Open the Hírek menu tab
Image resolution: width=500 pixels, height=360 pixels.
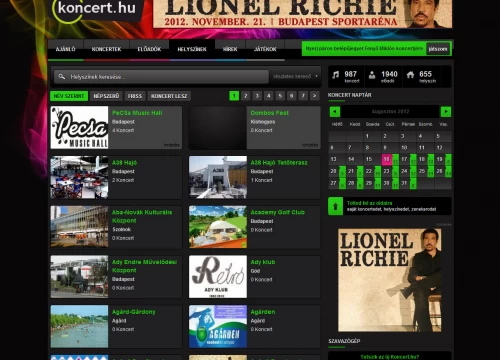tap(230, 49)
